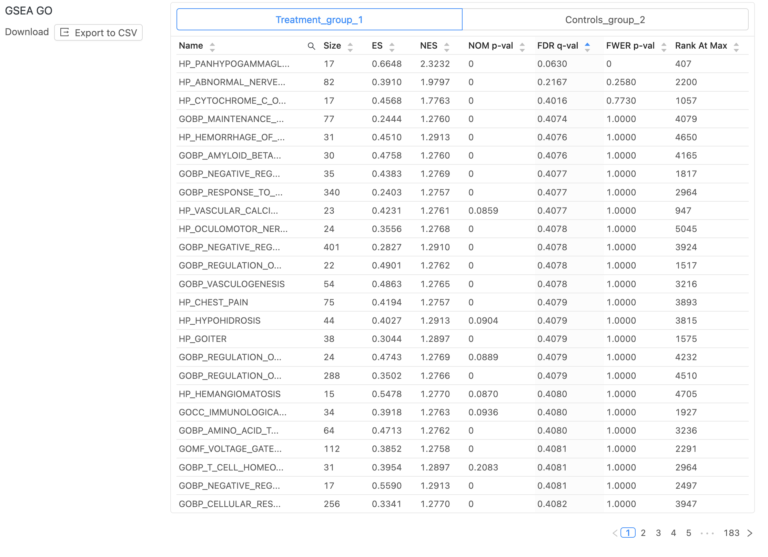This screenshot has width=768, height=557.
Task: Switch to Controls_group_2 tab
Action: (x=605, y=20)
